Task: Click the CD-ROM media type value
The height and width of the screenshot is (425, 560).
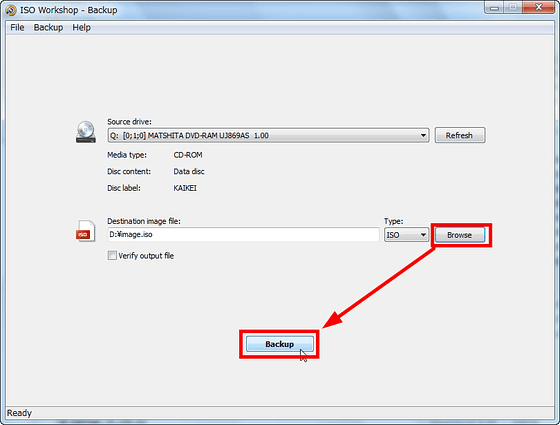Action: (x=188, y=155)
